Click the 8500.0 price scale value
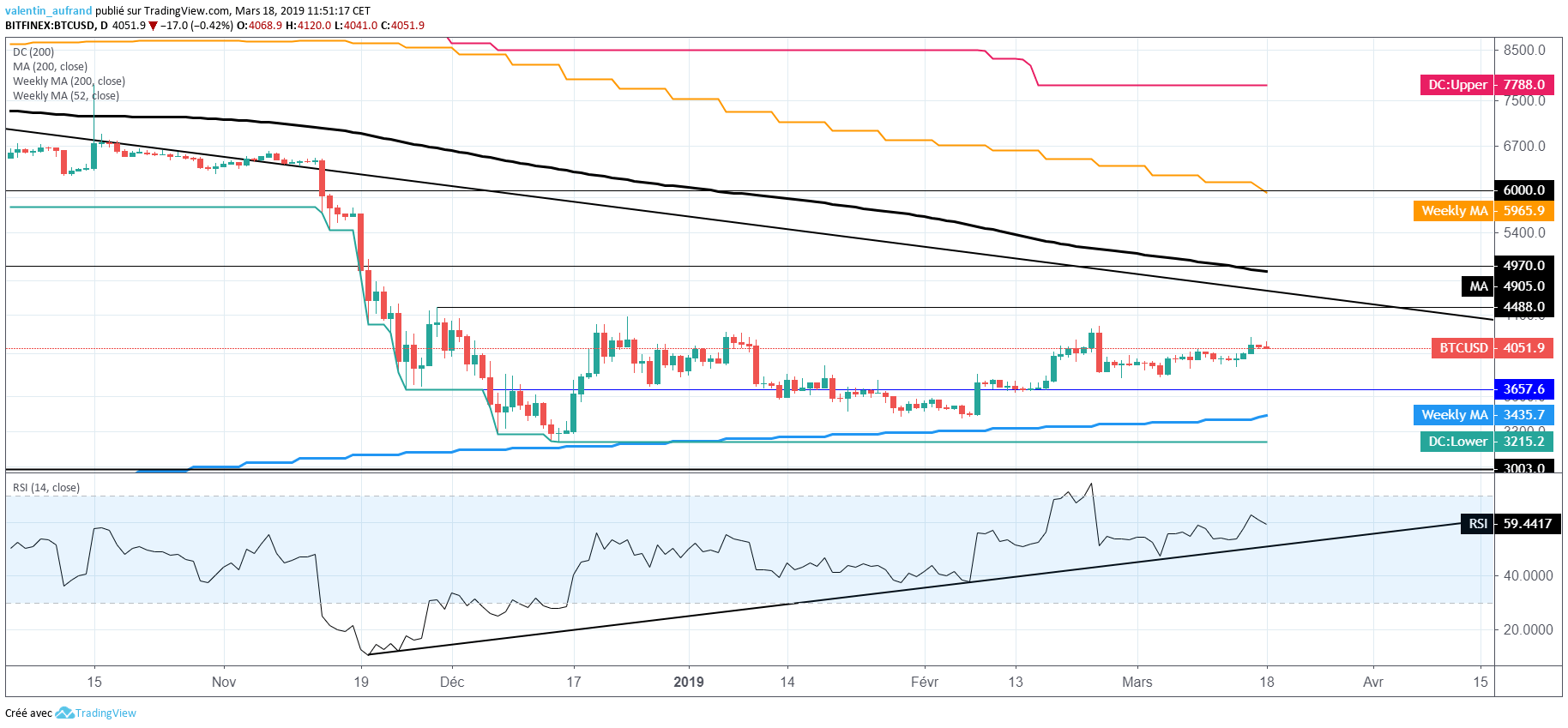The height and width of the screenshot is (728, 1568). click(x=1524, y=51)
